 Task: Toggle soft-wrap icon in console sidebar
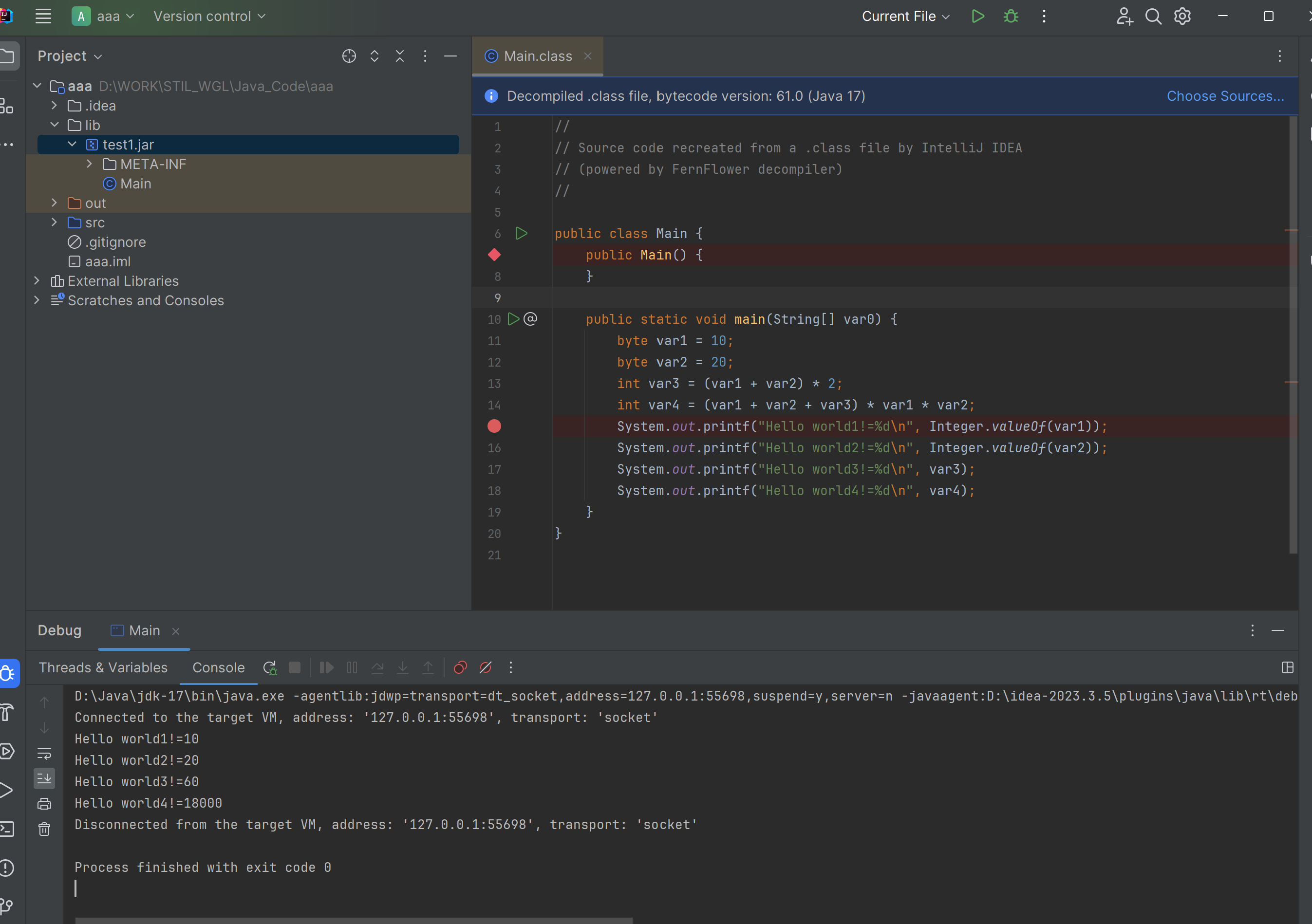(x=44, y=753)
